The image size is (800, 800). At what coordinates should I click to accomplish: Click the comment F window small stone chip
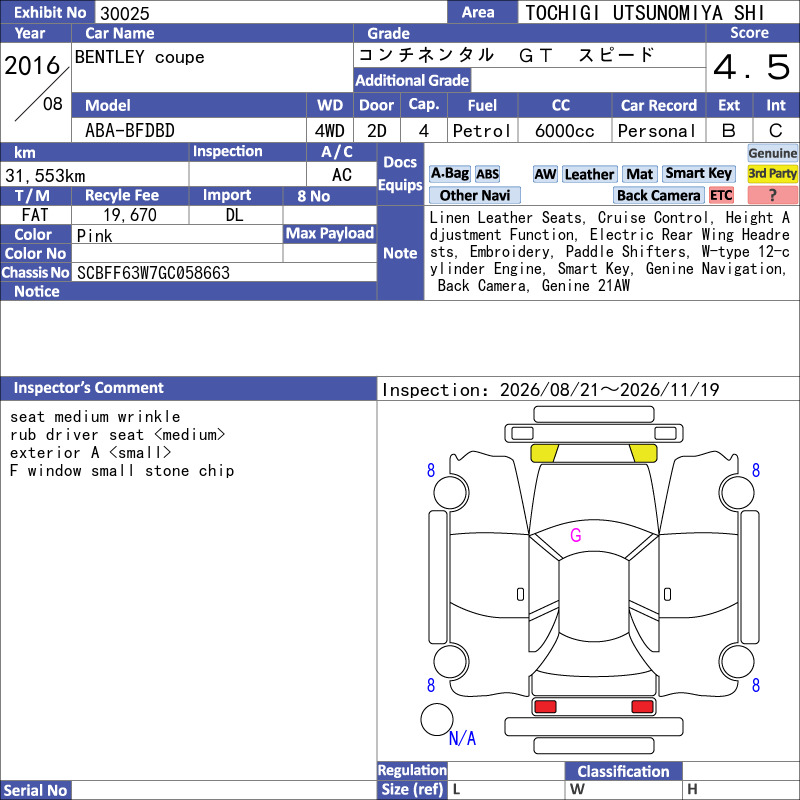coord(122,471)
